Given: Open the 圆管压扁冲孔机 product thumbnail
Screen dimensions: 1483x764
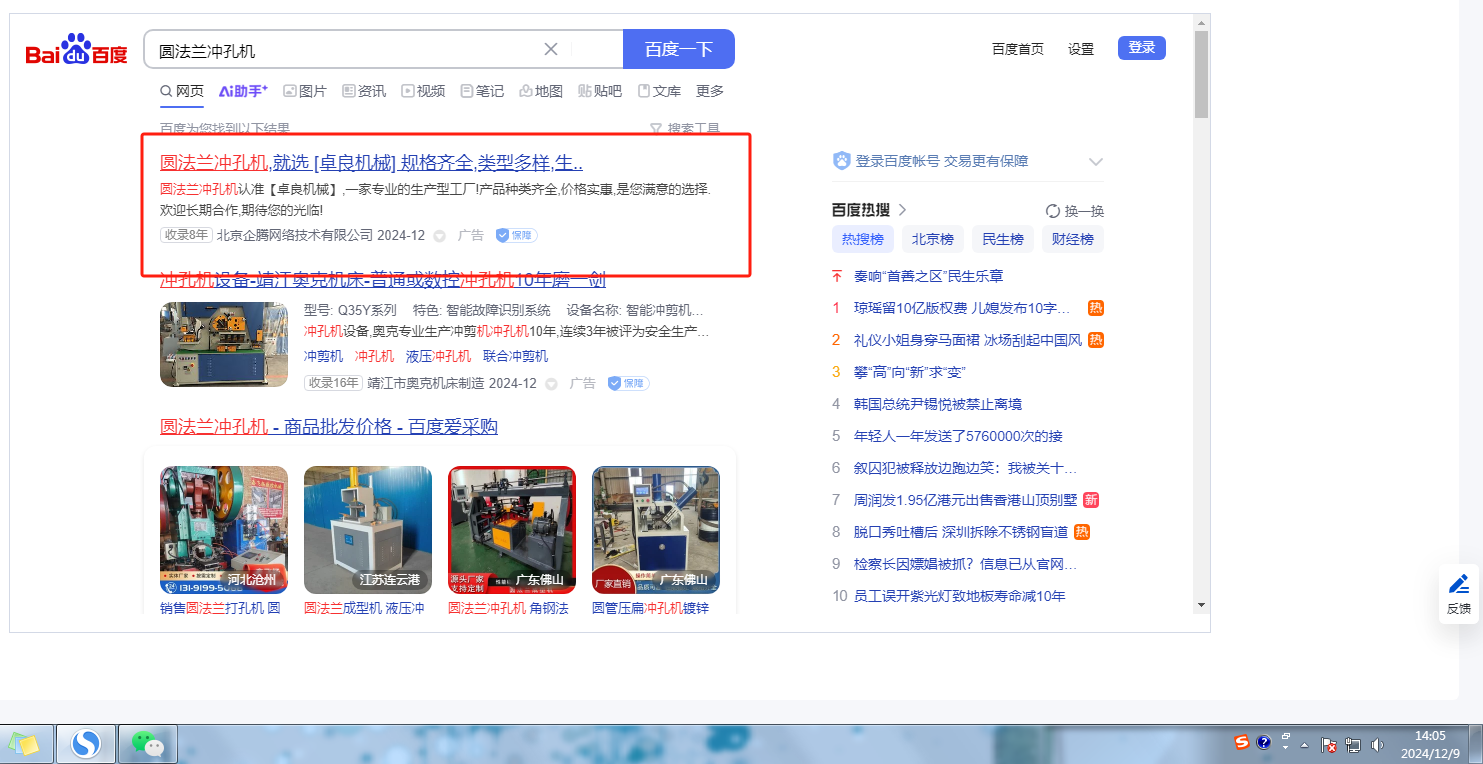Looking at the screenshot, I should (x=656, y=530).
